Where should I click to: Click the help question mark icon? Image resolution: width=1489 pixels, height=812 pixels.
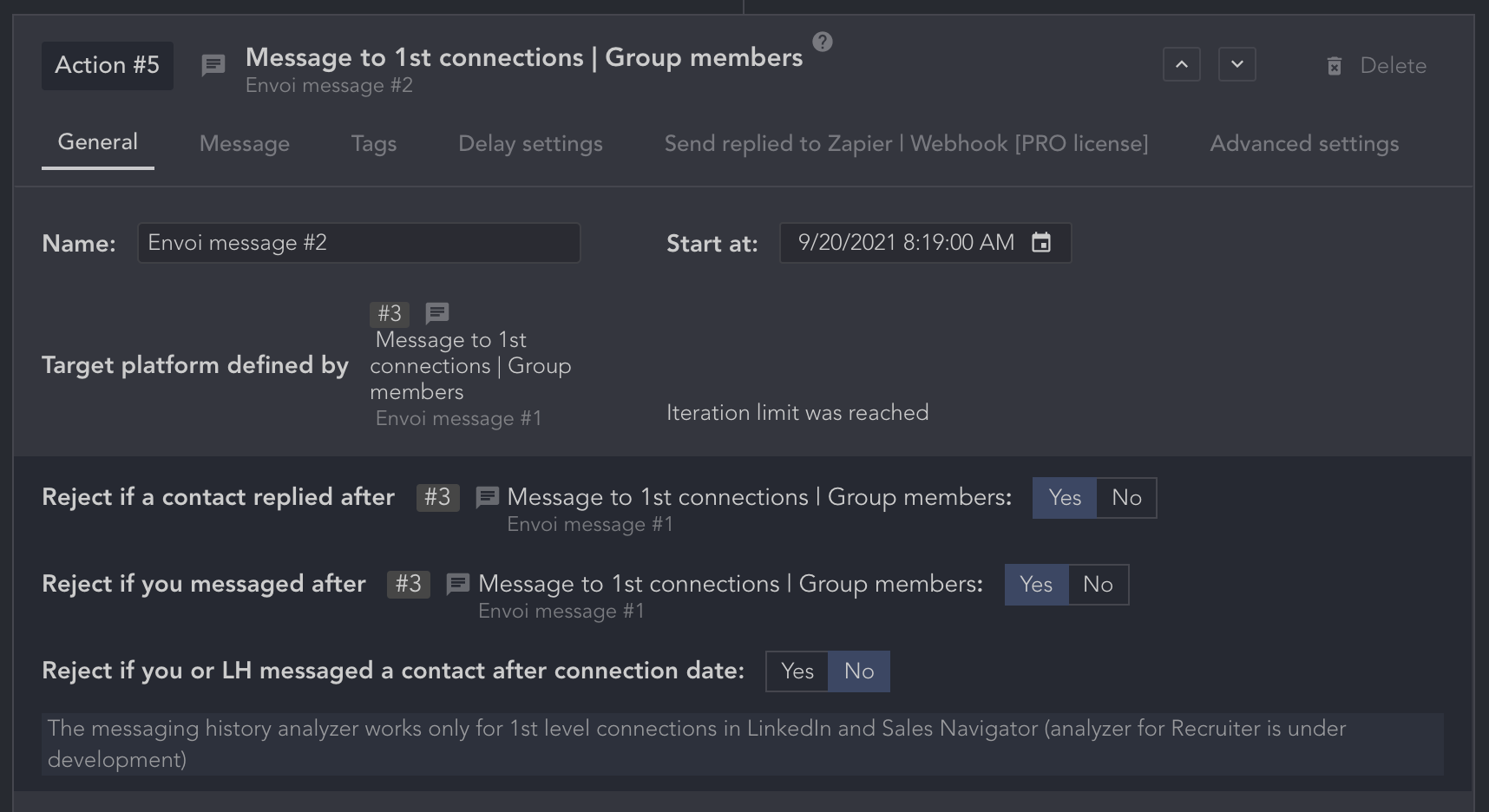pyautogui.click(x=823, y=42)
